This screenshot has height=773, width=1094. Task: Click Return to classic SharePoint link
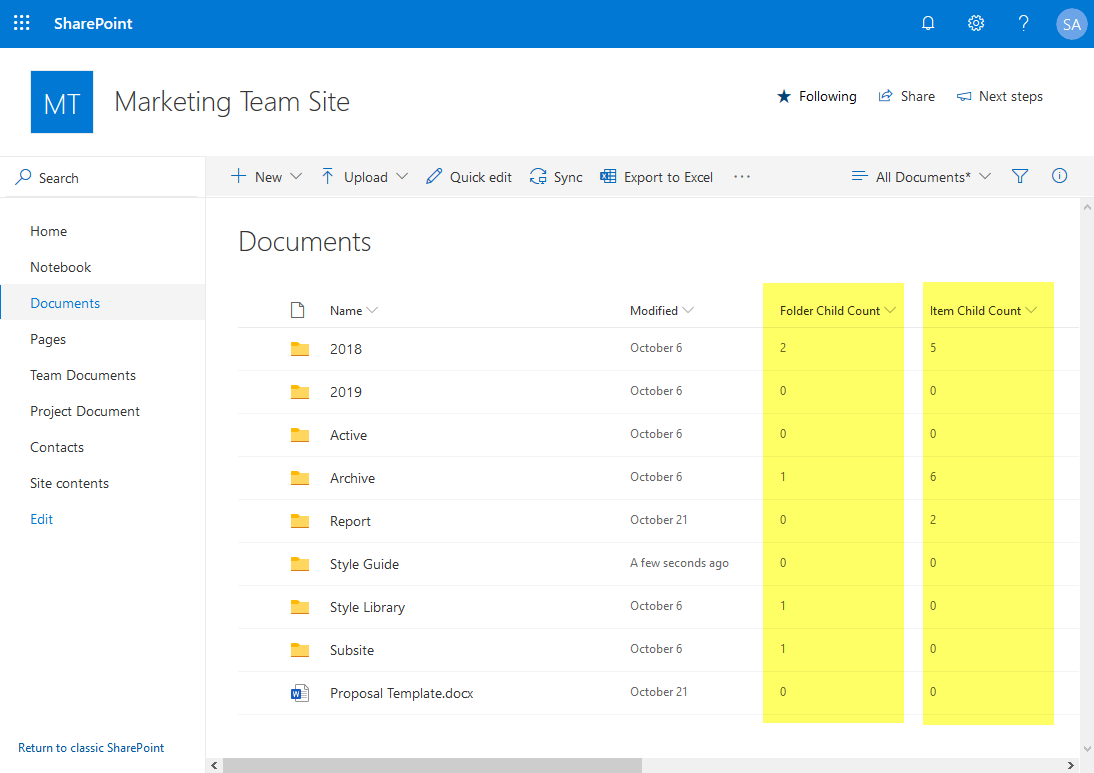(91, 747)
